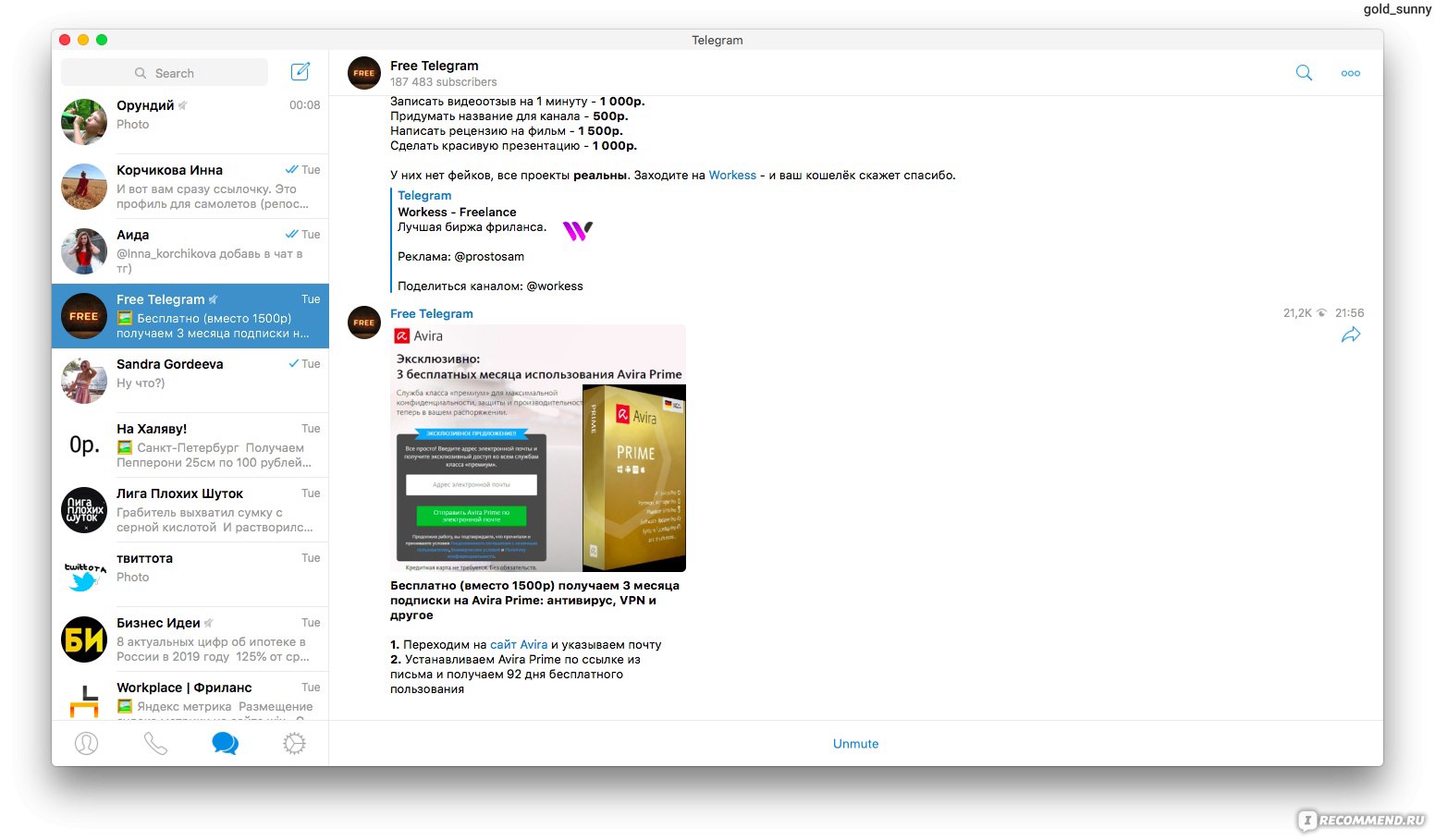This screenshot has height=840, width=1435.
Task: Click the Орундий profile photo
Action: tap(84, 122)
